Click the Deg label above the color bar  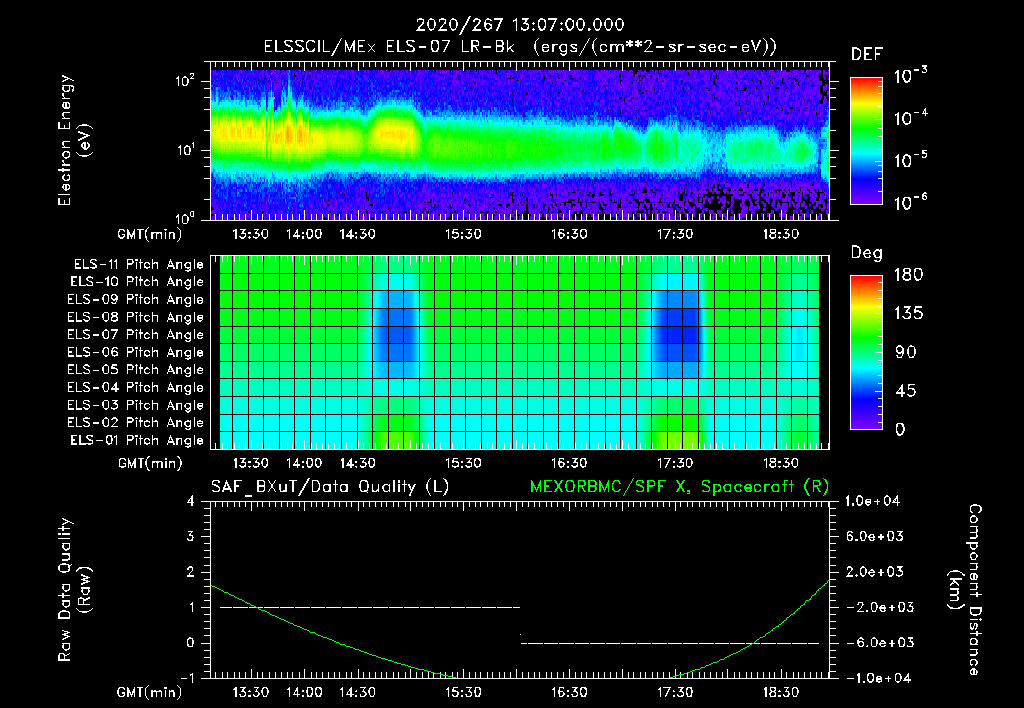(867, 253)
